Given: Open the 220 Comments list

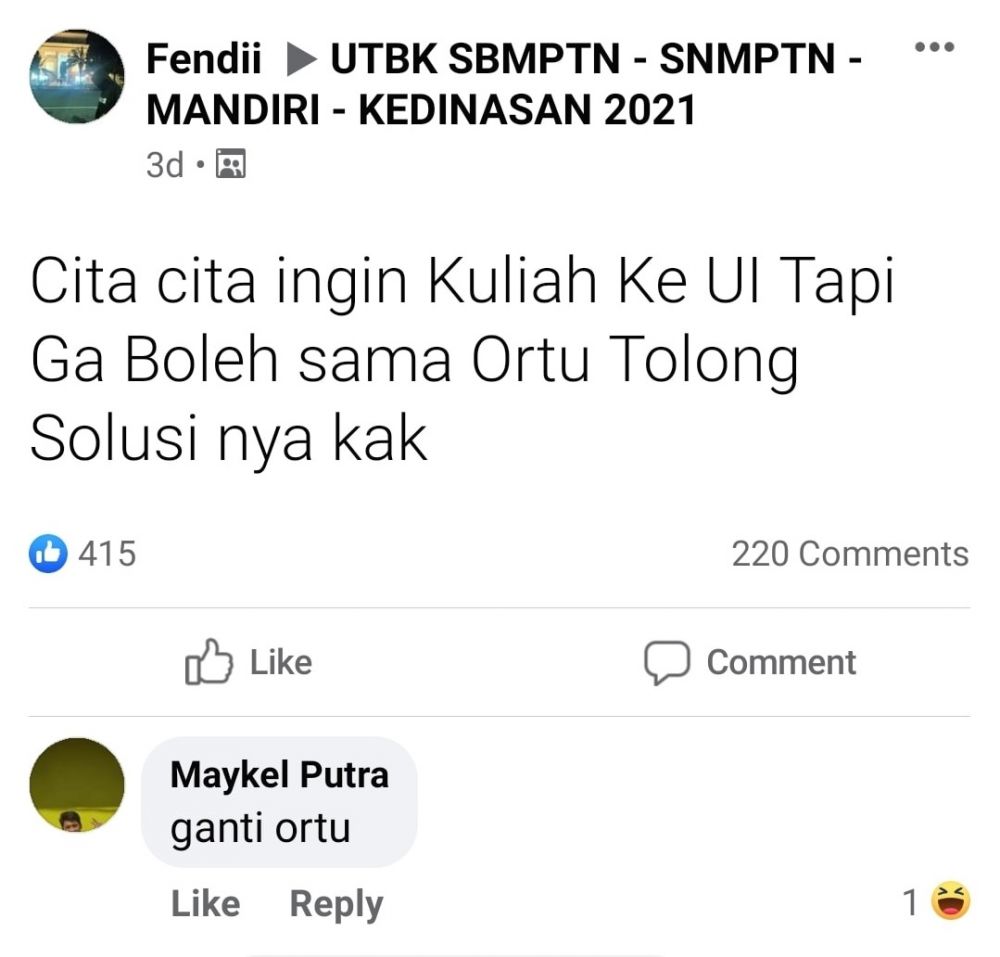Looking at the screenshot, I should 849,553.
